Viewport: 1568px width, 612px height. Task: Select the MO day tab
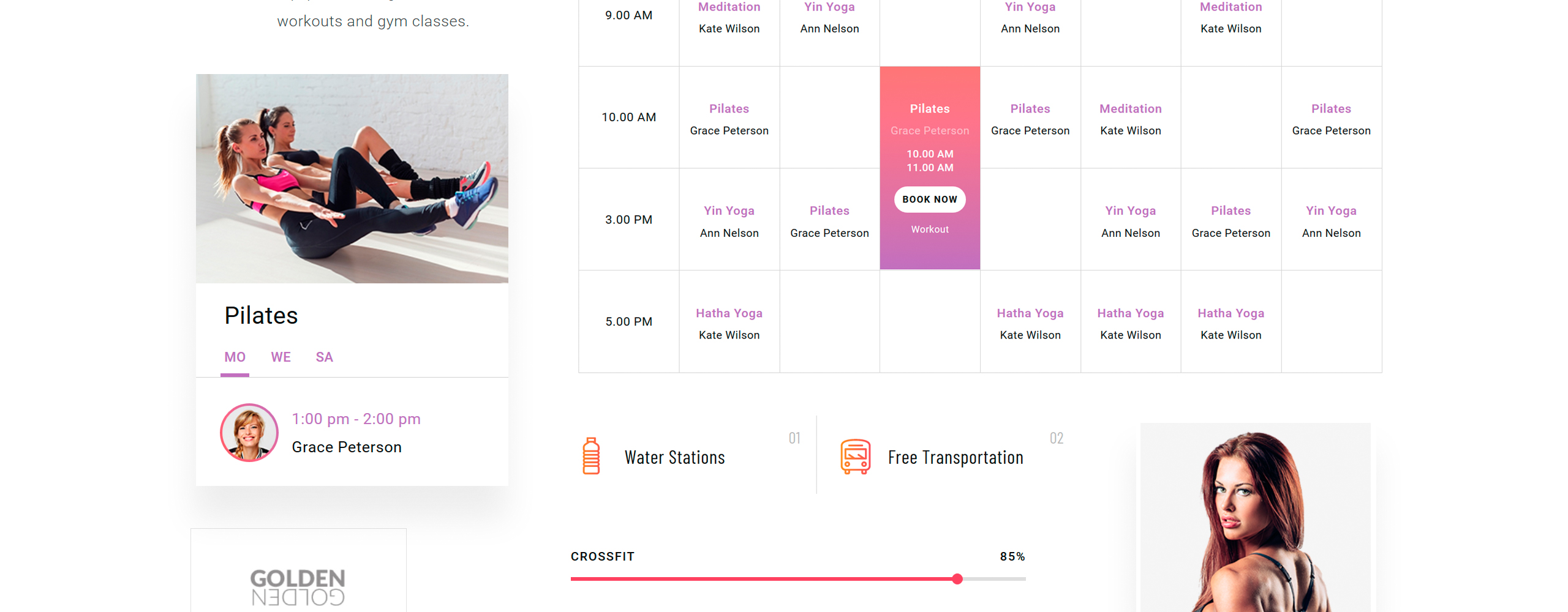[x=235, y=357]
